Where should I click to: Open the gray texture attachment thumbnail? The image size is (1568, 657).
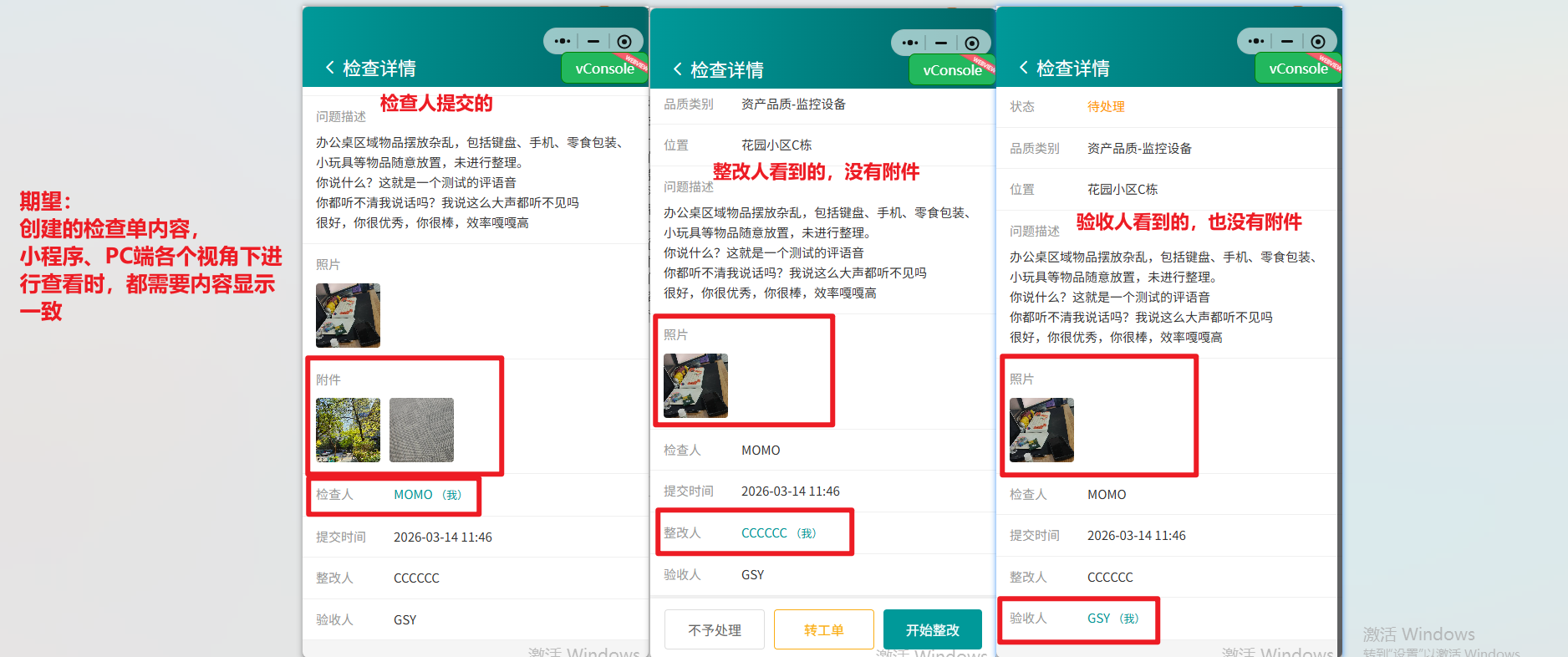[421, 430]
